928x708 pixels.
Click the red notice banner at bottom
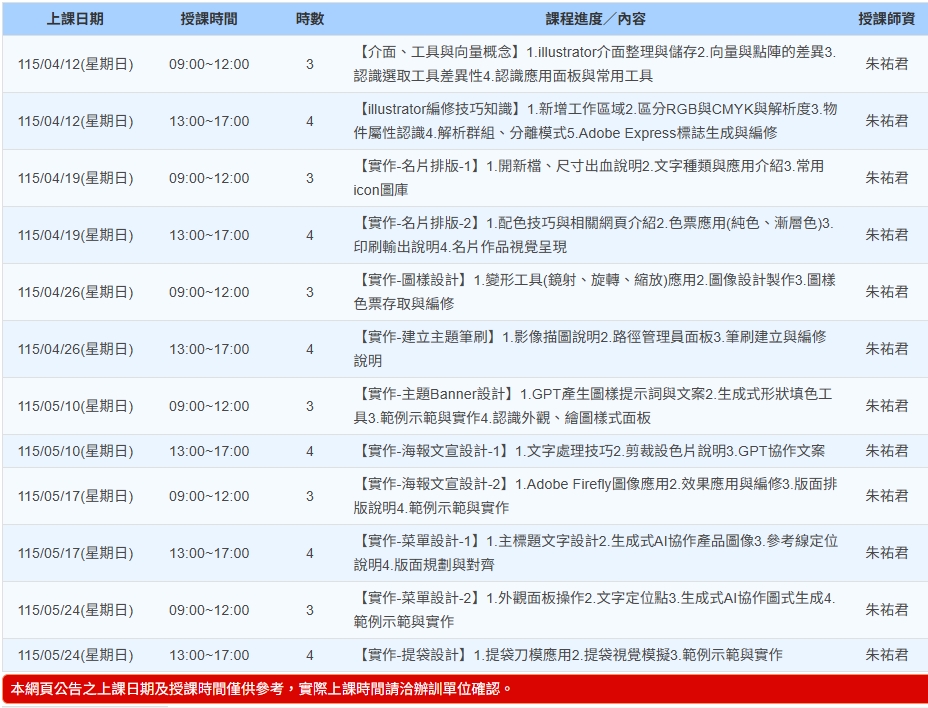coord(464,689)
